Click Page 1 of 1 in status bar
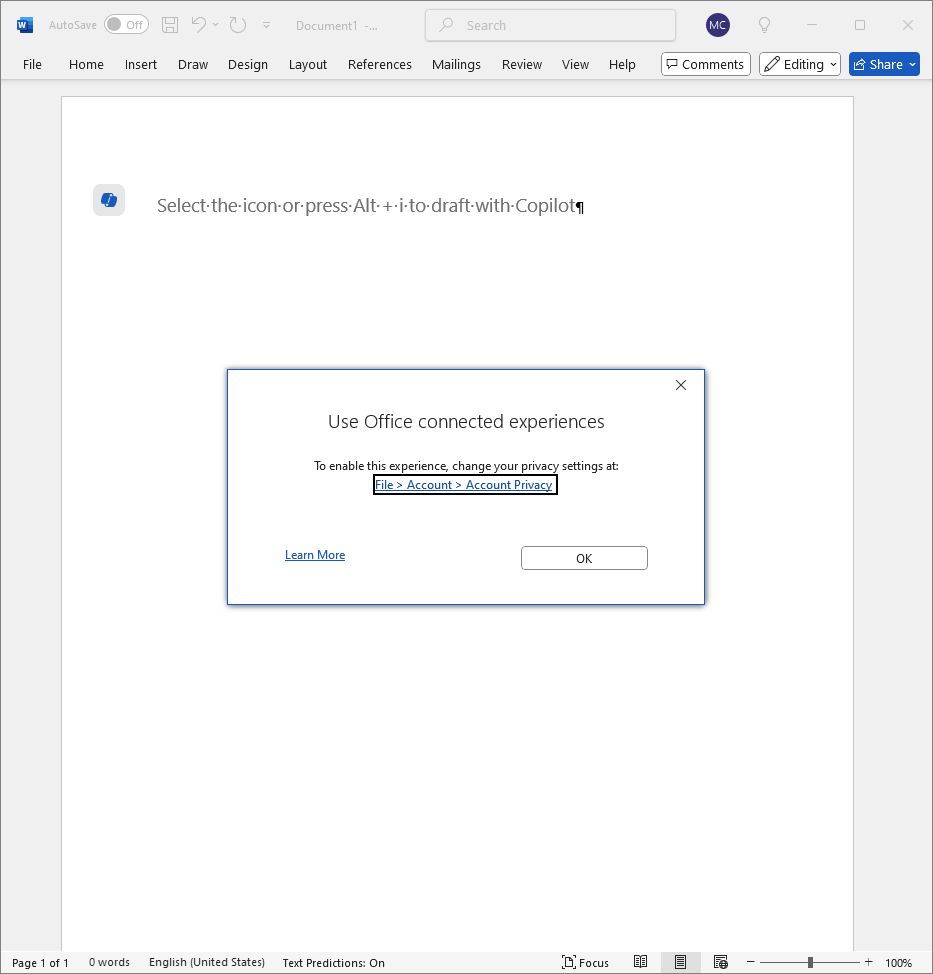 pyautogui.click(x=40, y=963)
